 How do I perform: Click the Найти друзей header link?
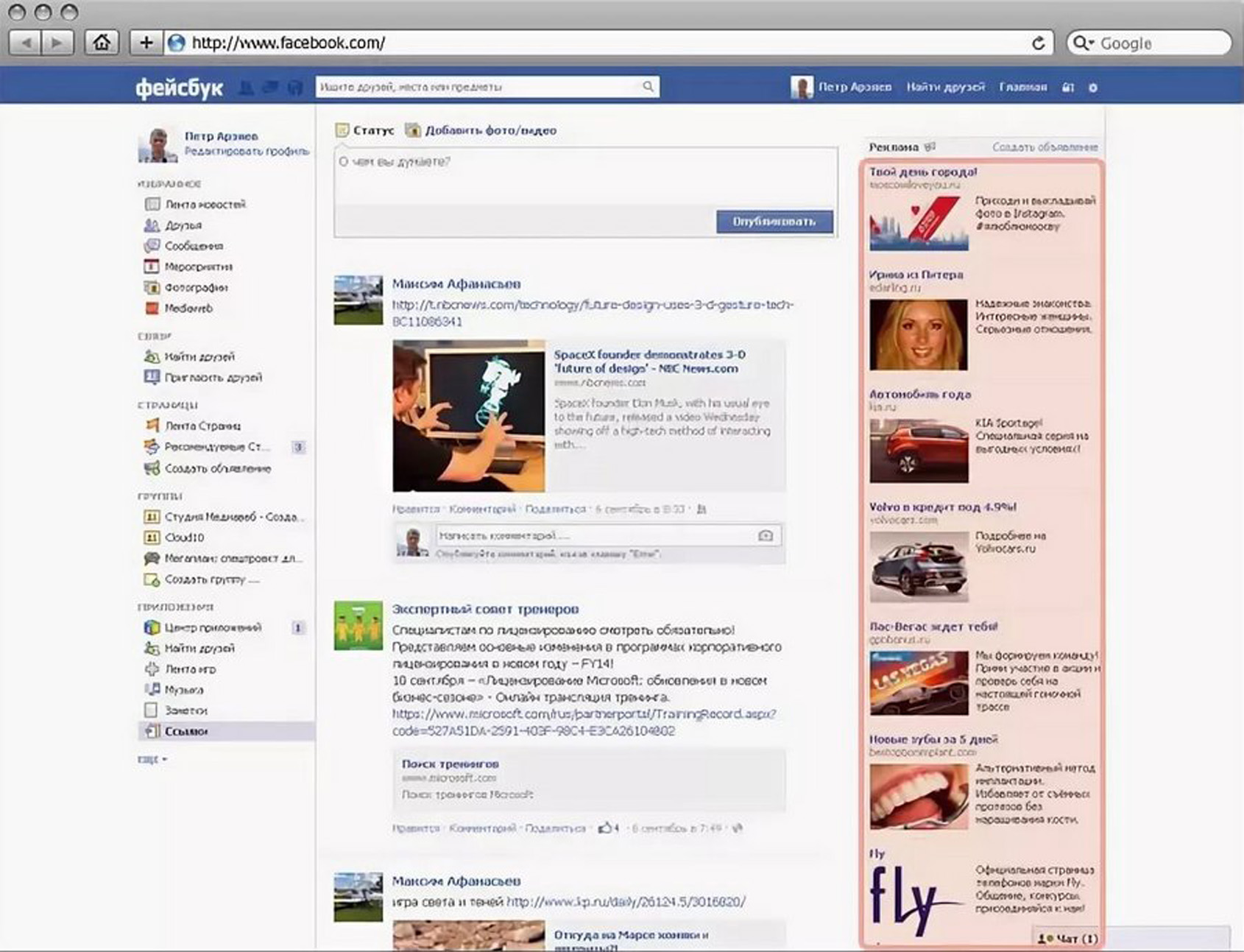pos(945,87)
